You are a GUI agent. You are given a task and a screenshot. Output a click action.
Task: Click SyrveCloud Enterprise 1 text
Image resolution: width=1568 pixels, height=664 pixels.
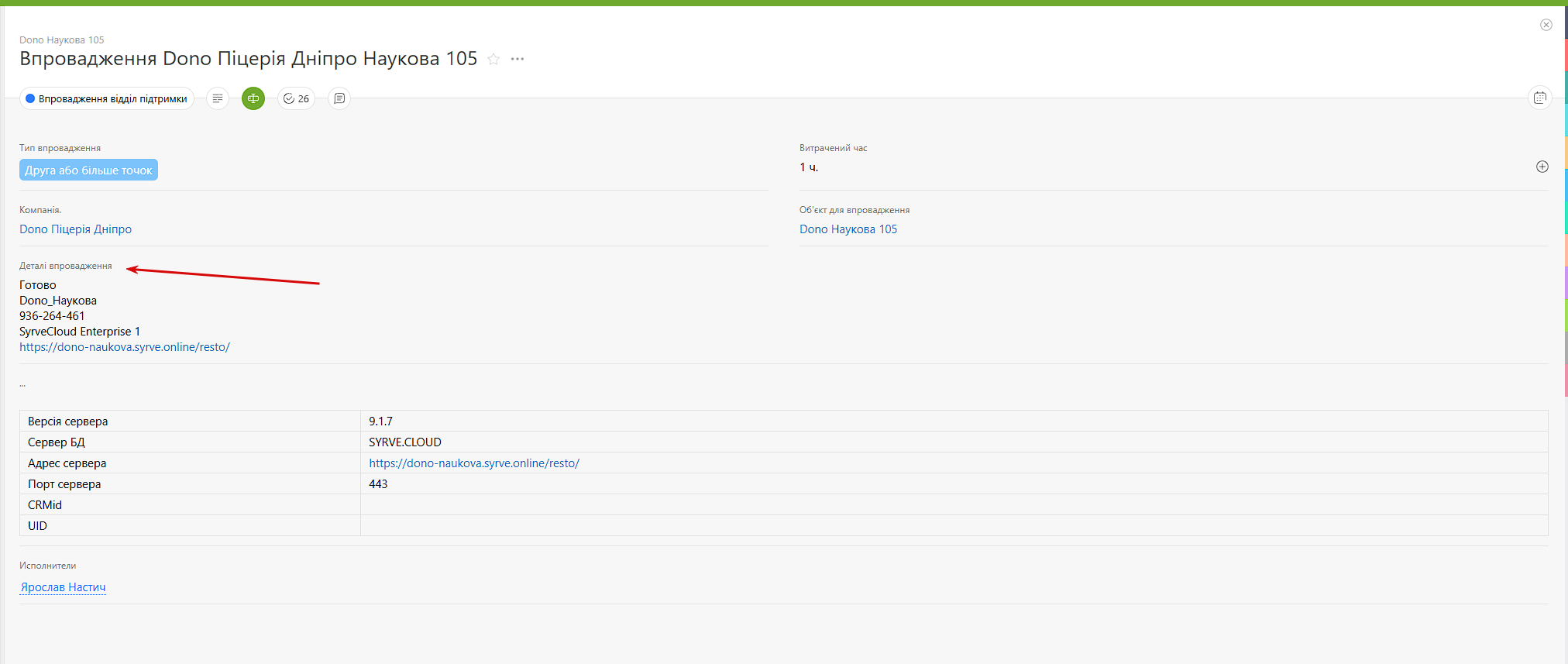coord(80,332)
